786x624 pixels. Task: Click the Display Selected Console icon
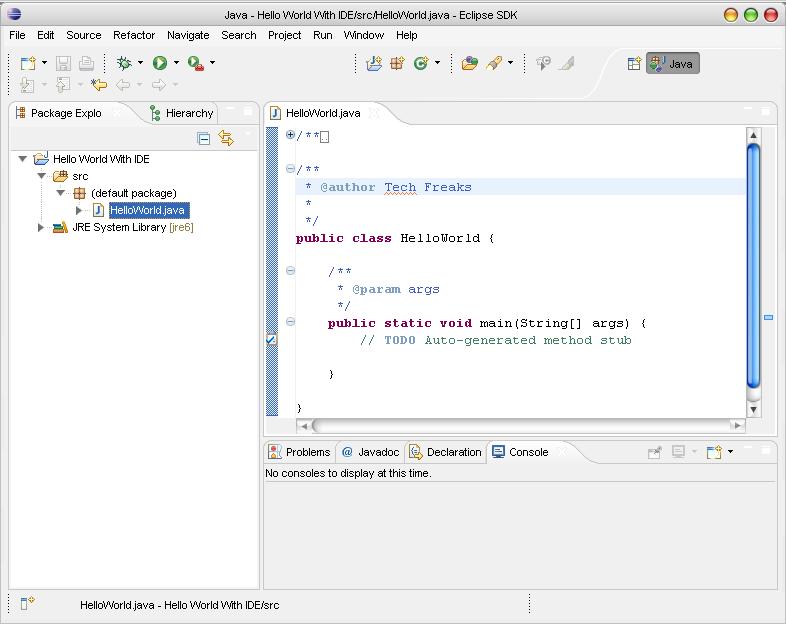(678, 452)
